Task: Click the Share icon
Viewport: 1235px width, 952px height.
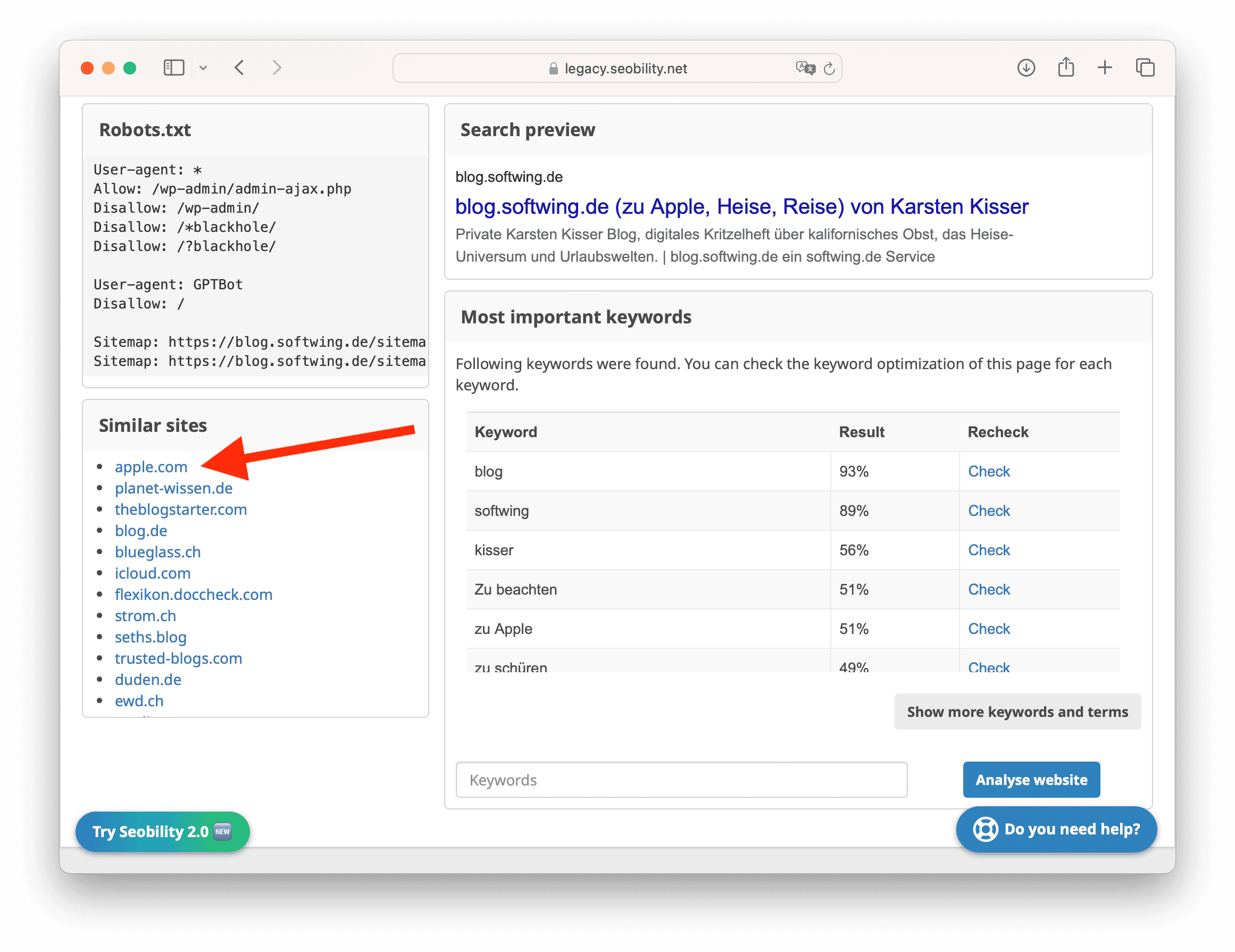Action: coord(1065,67)
